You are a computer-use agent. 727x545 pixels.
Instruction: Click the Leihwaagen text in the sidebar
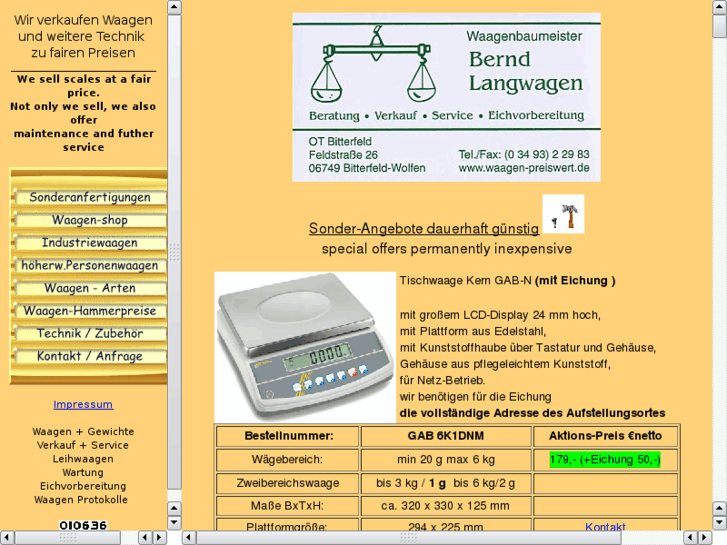click(83, 459)
